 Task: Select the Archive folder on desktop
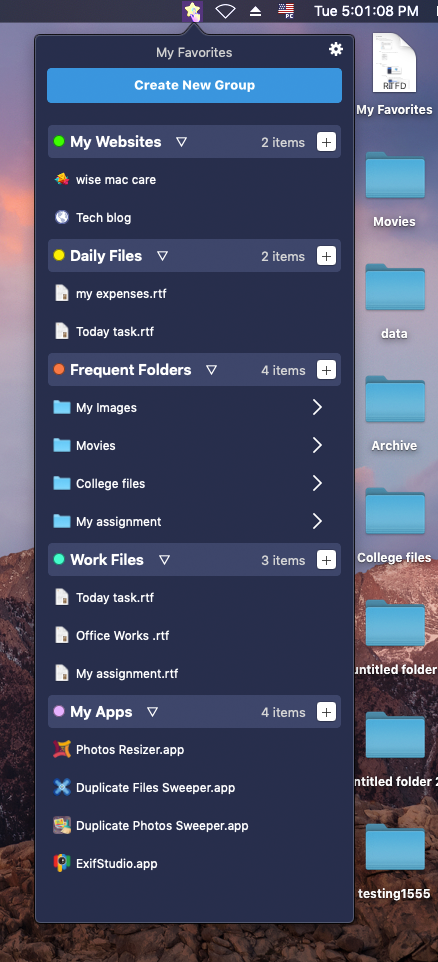pos(394,414)
